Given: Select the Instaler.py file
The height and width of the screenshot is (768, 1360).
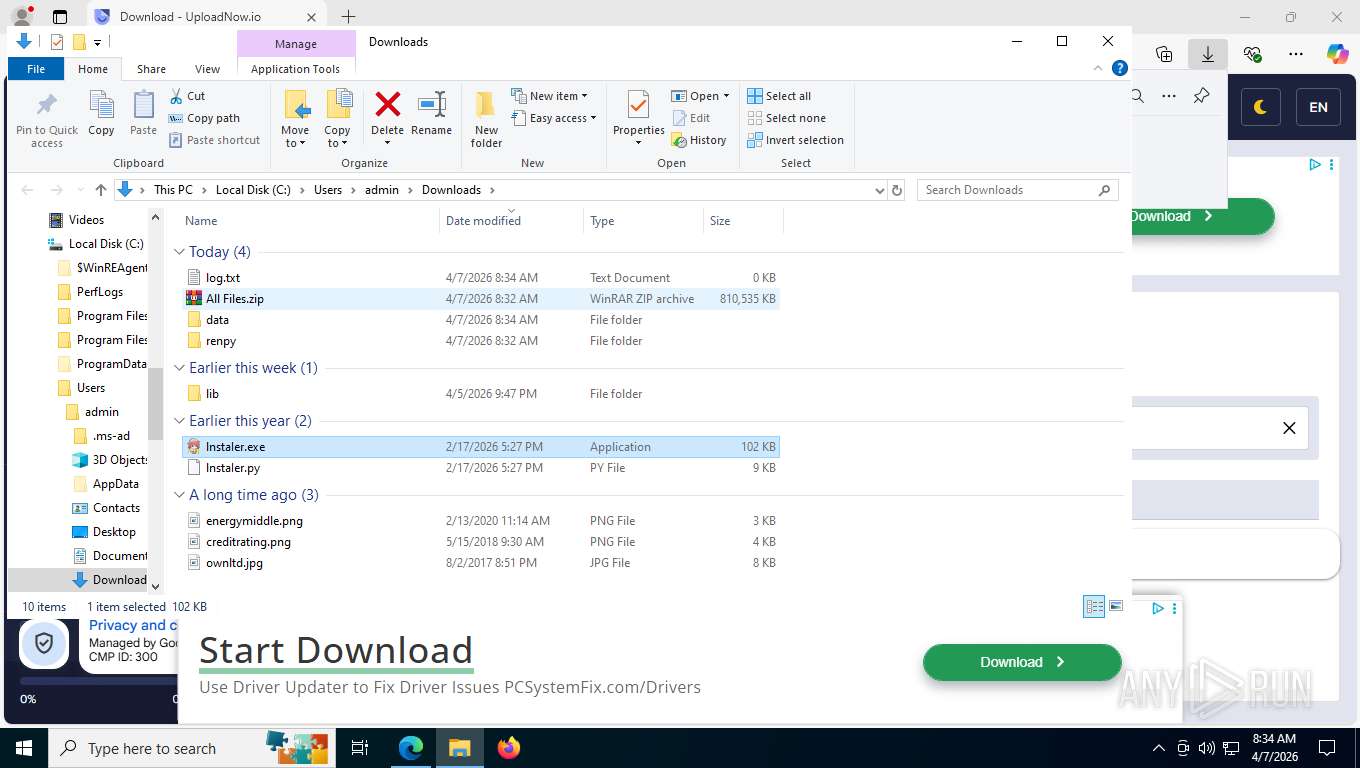Looking at the screenshot, I should coord(480,468).
